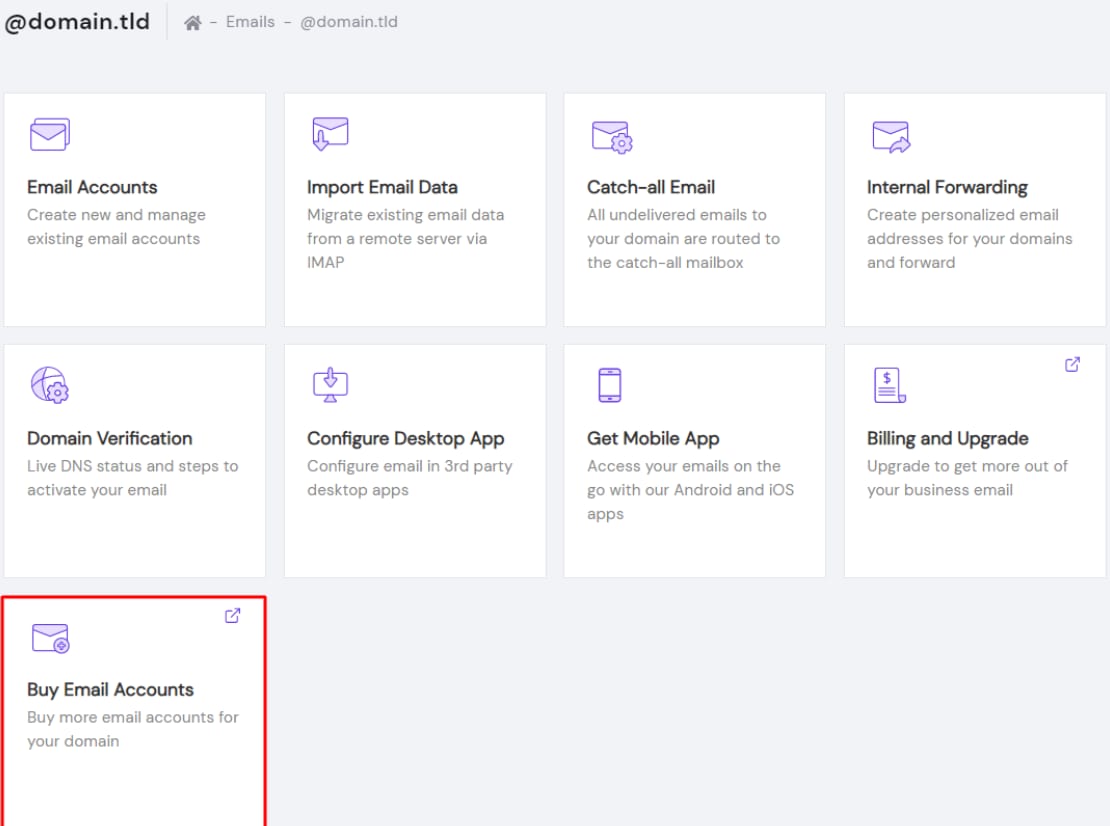Go to Emails in the breadcrumb
Image resolution: width=1110 pixels, height=826 pixels.
tap(250, 22)
